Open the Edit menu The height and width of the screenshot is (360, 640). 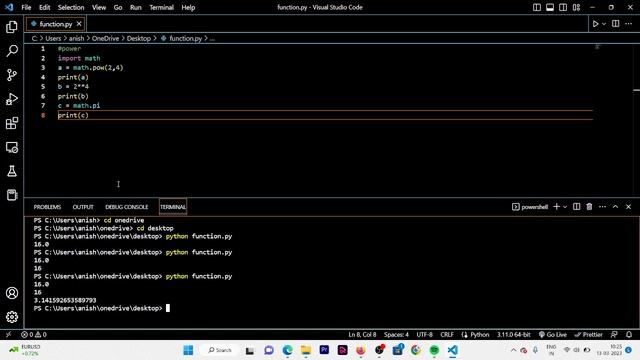tap(44, 7)
